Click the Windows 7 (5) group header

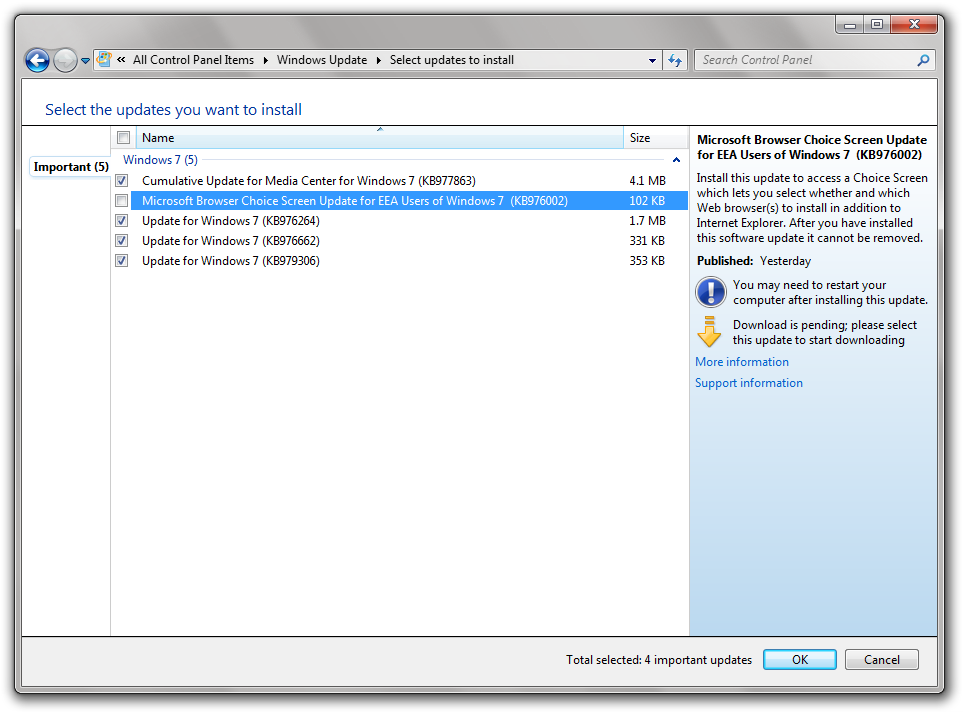click(160, 160)
